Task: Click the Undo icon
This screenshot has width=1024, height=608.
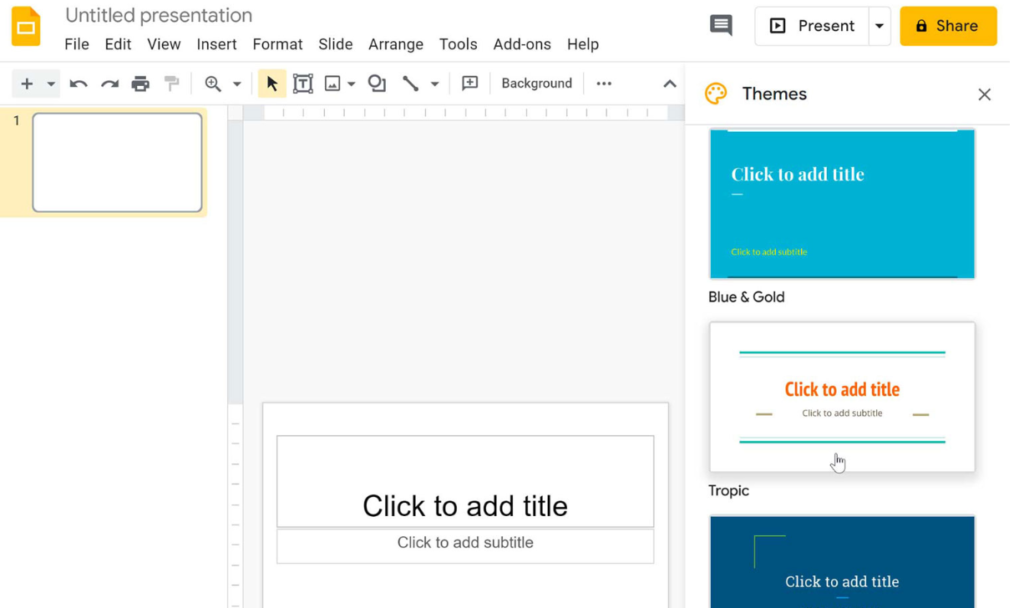Action: [x=78, y=83]
